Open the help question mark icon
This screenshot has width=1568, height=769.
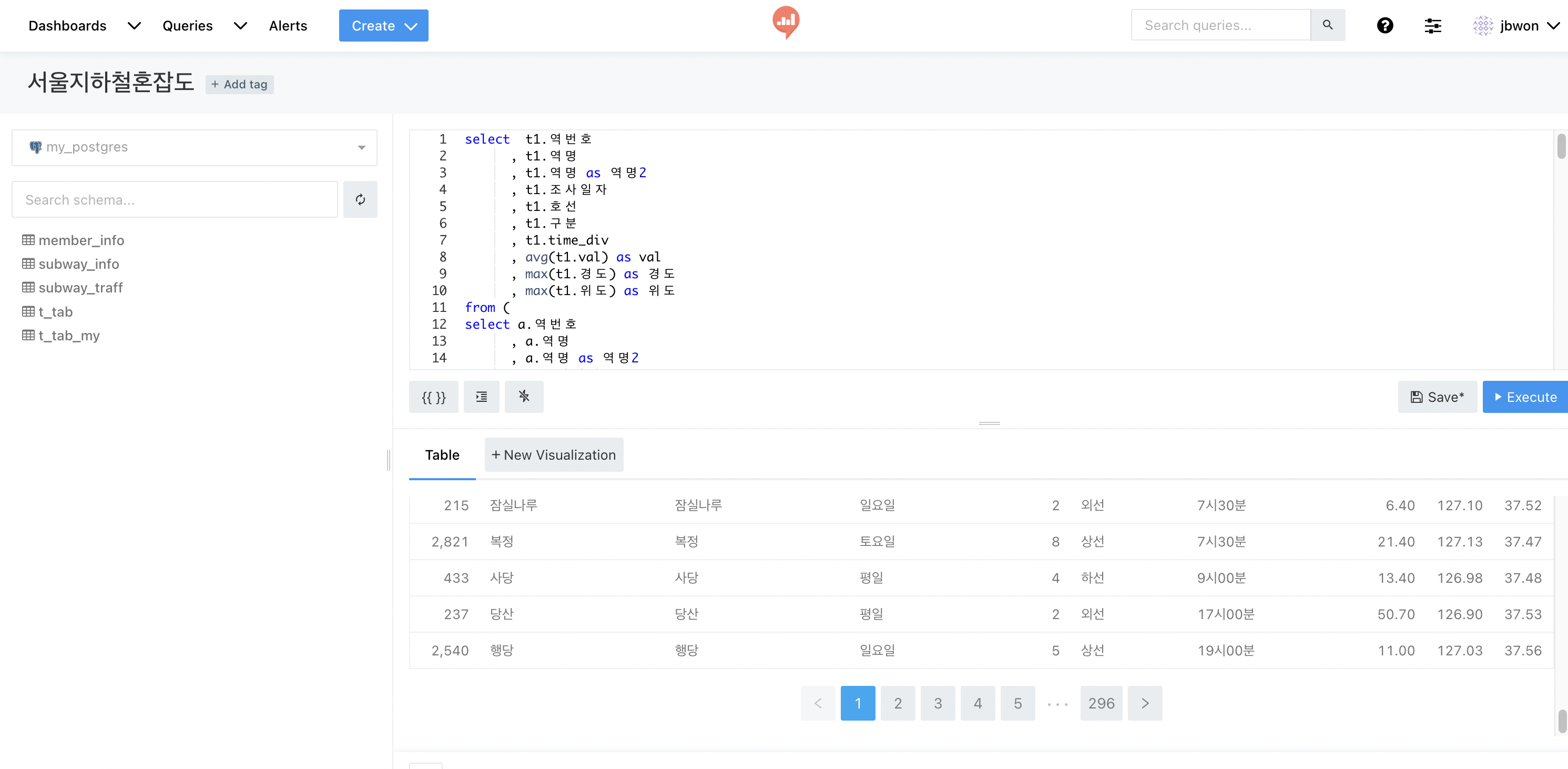(1385, 26)
